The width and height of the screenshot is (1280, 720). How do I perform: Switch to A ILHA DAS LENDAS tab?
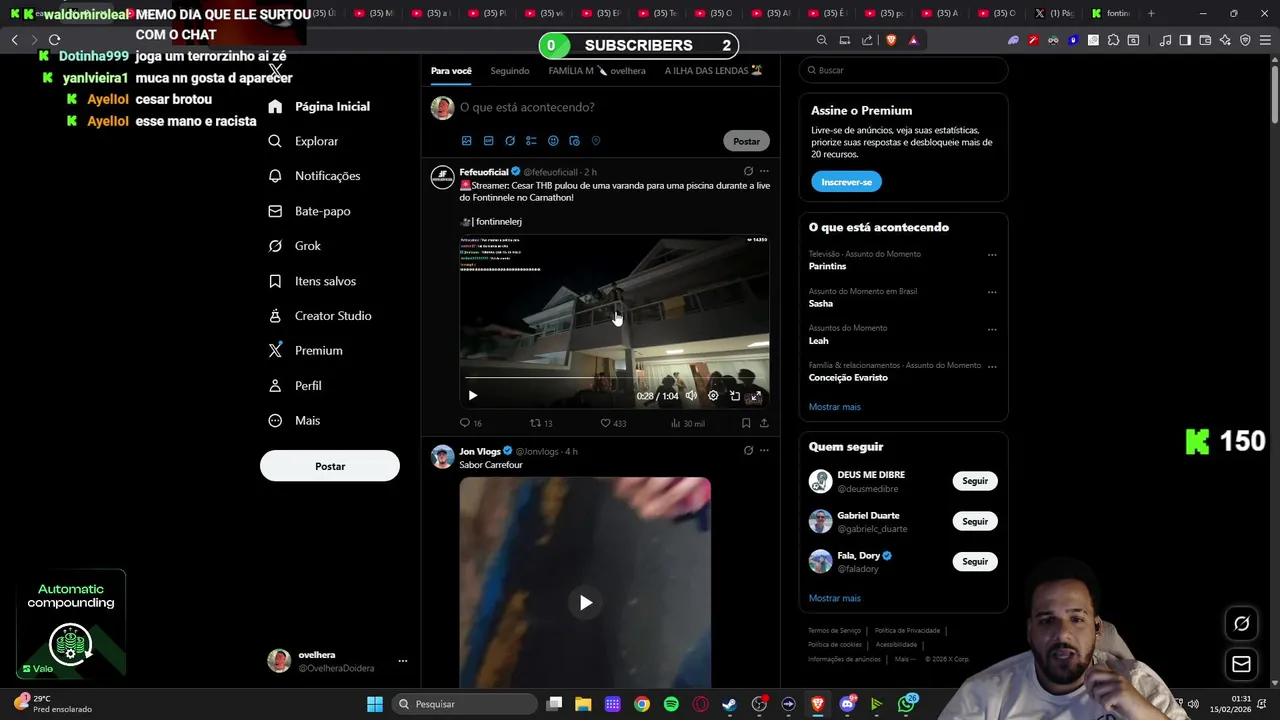click(713, 71)
